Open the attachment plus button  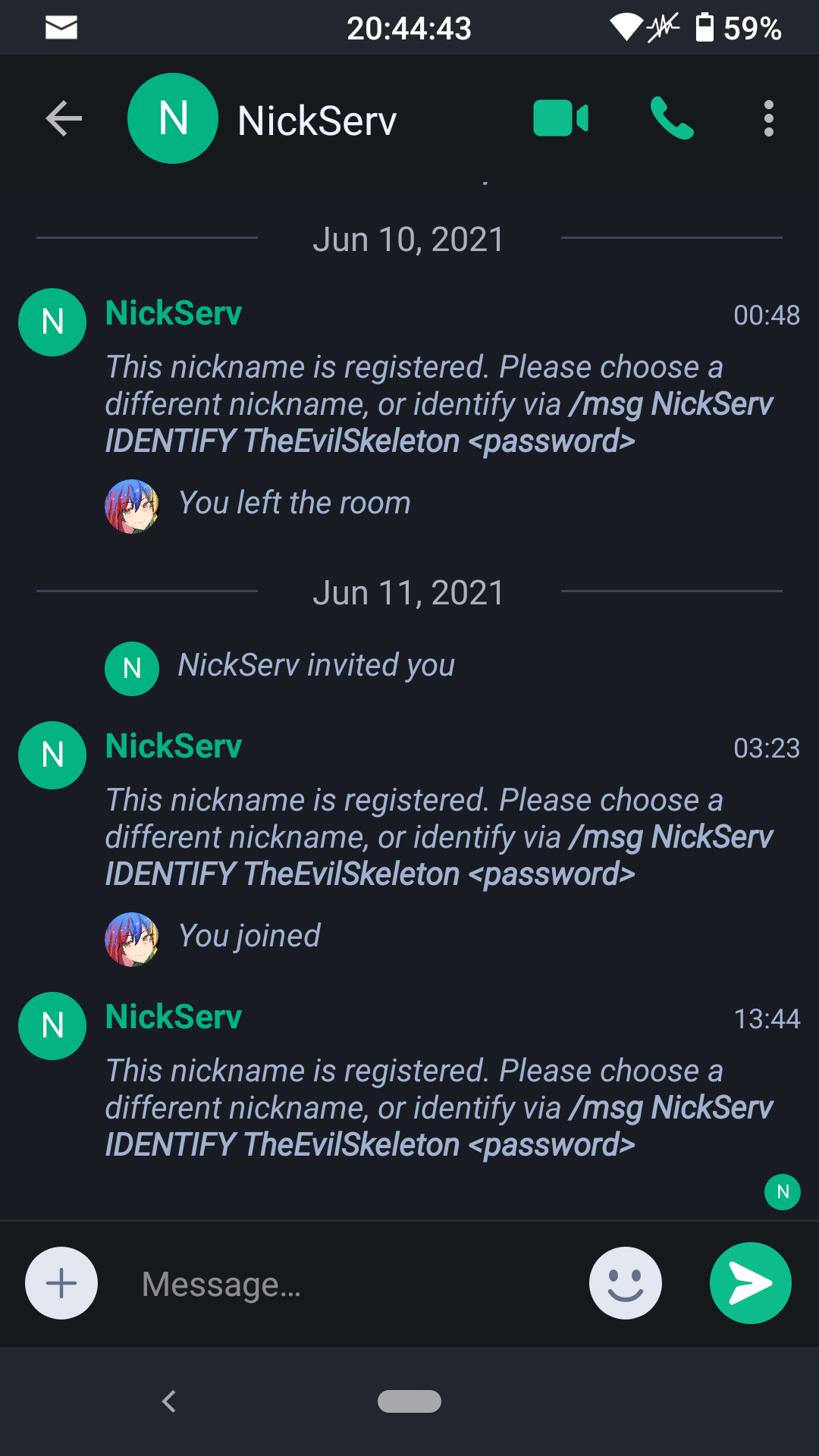point(61,1283)
